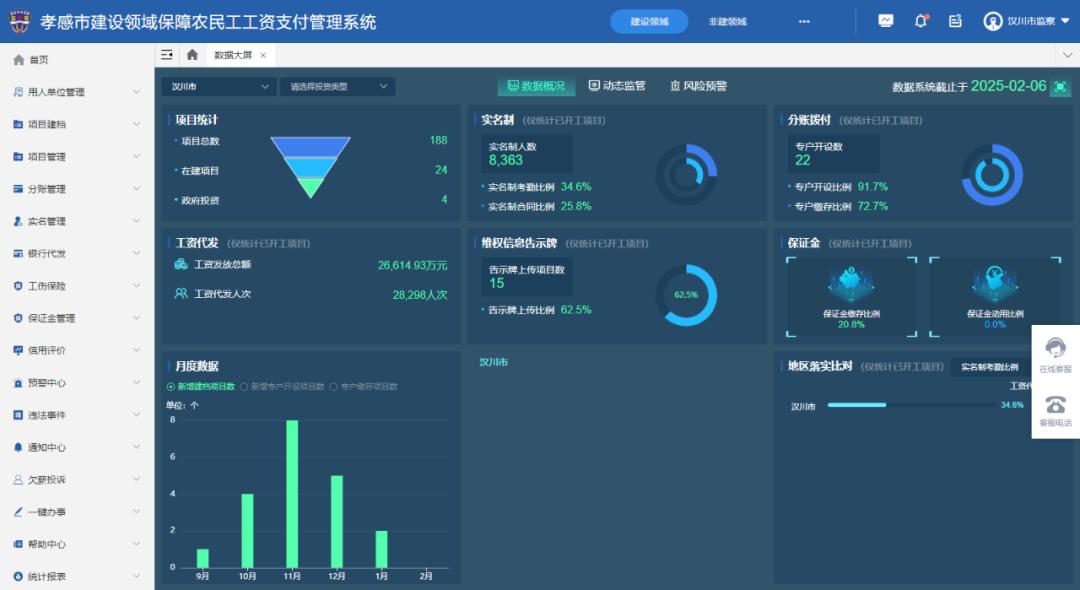Screen dimensions: 1080x590
Task: Click the notification bell icon in header
Action: (921, 21)
